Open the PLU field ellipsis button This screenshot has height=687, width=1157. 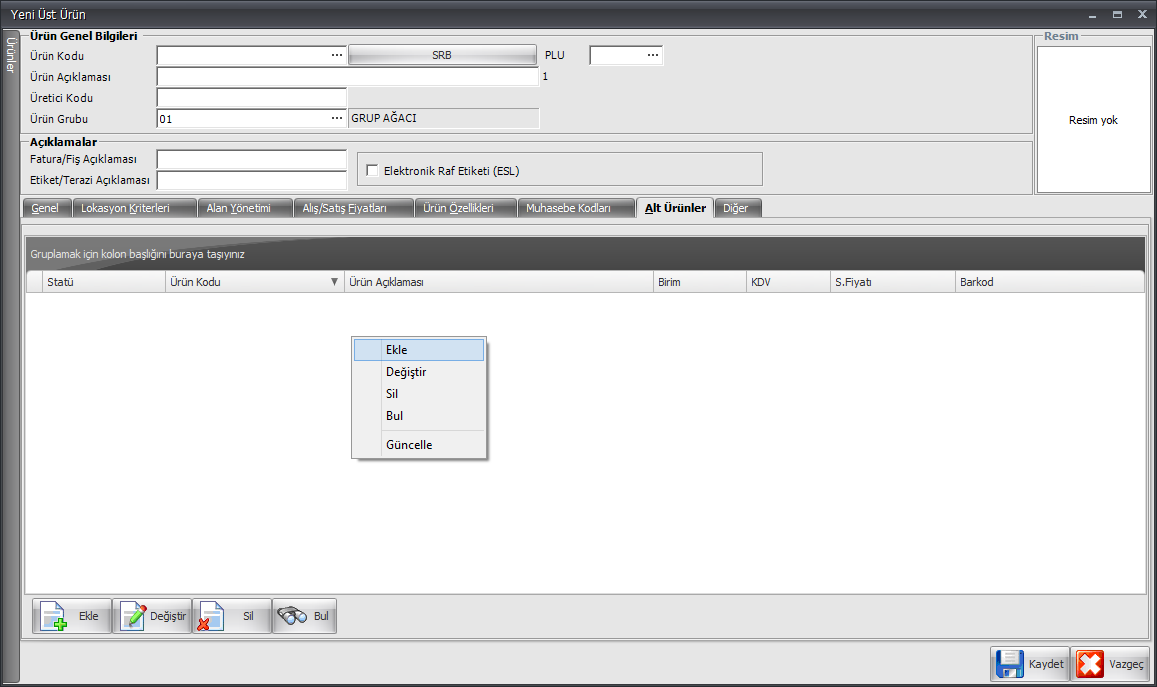pos(653,55)
